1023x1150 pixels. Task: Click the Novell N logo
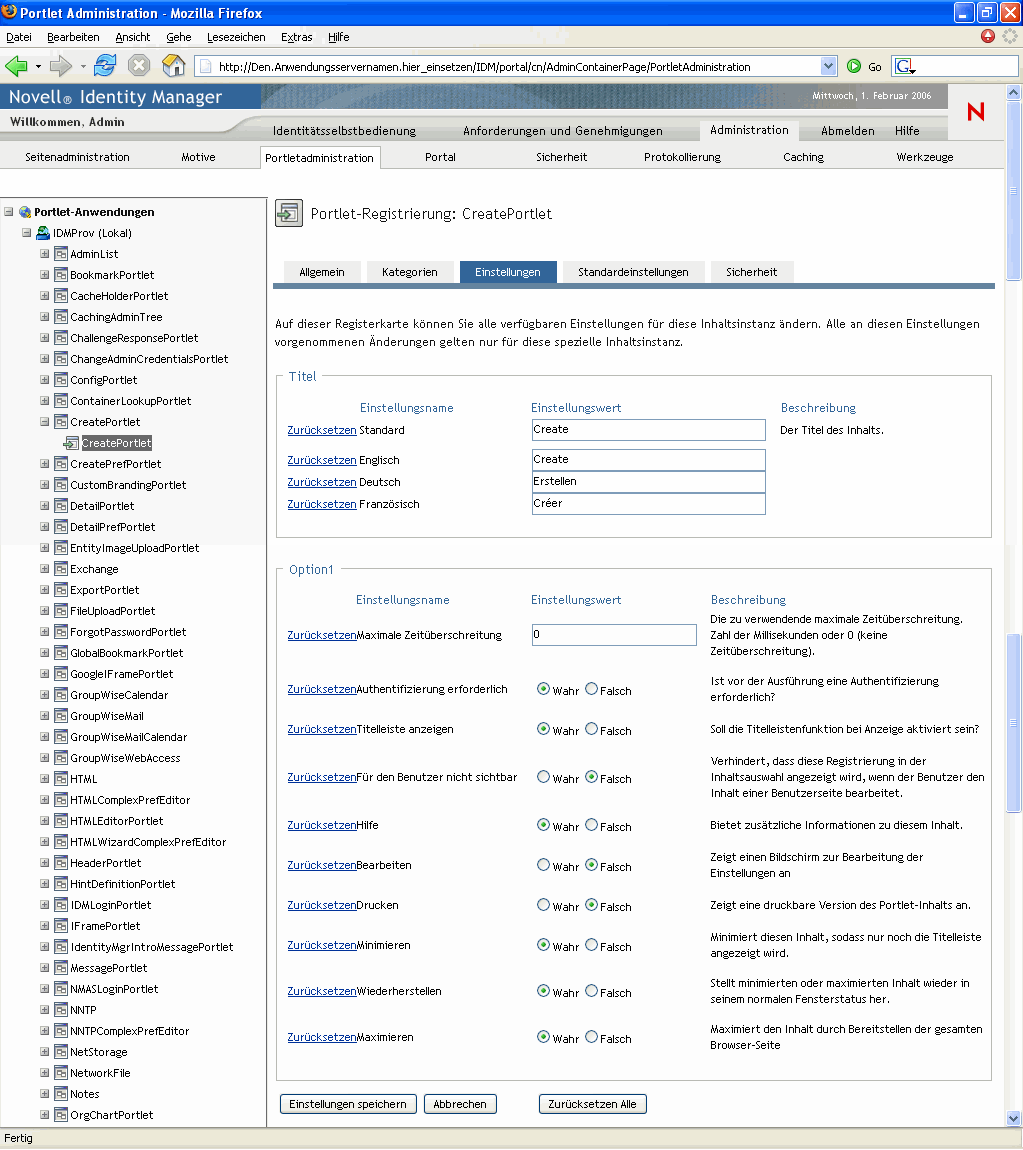(975, 111)
